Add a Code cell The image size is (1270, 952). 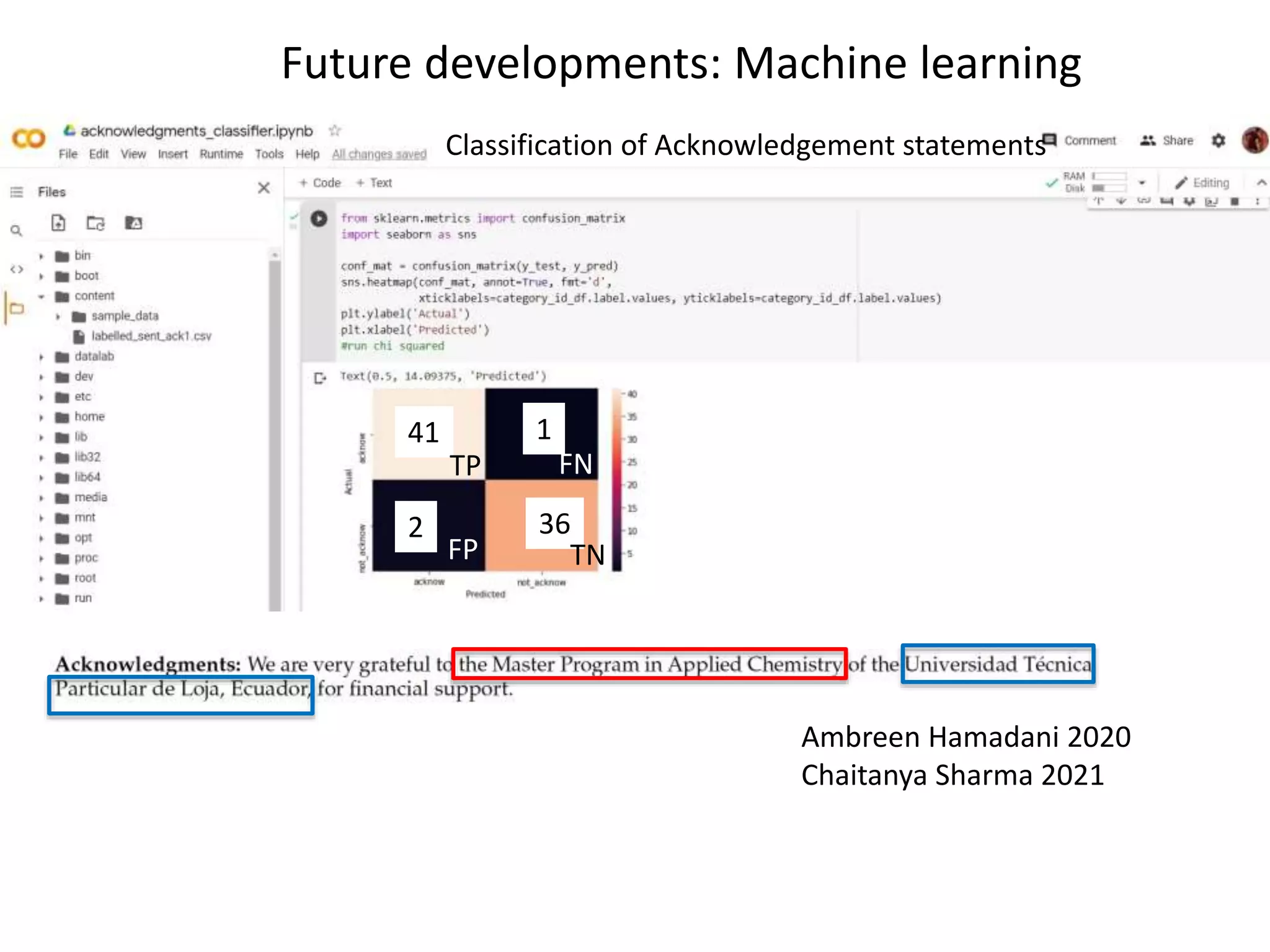click(x=320, y=183)
